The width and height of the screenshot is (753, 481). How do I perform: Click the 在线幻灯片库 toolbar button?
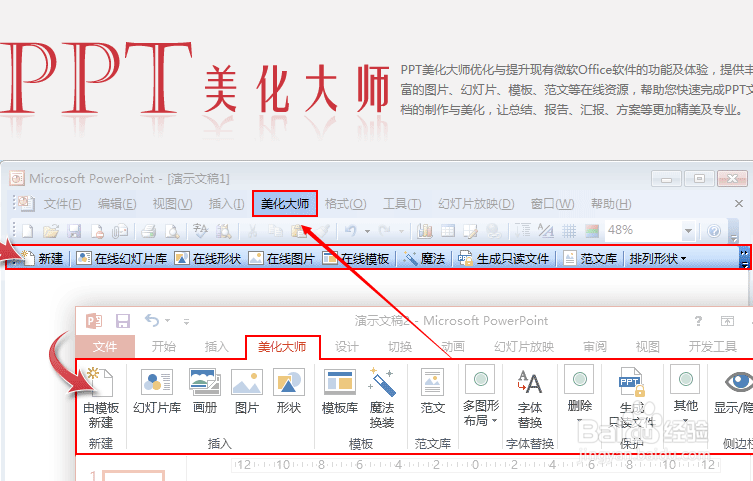pos(122,259)
